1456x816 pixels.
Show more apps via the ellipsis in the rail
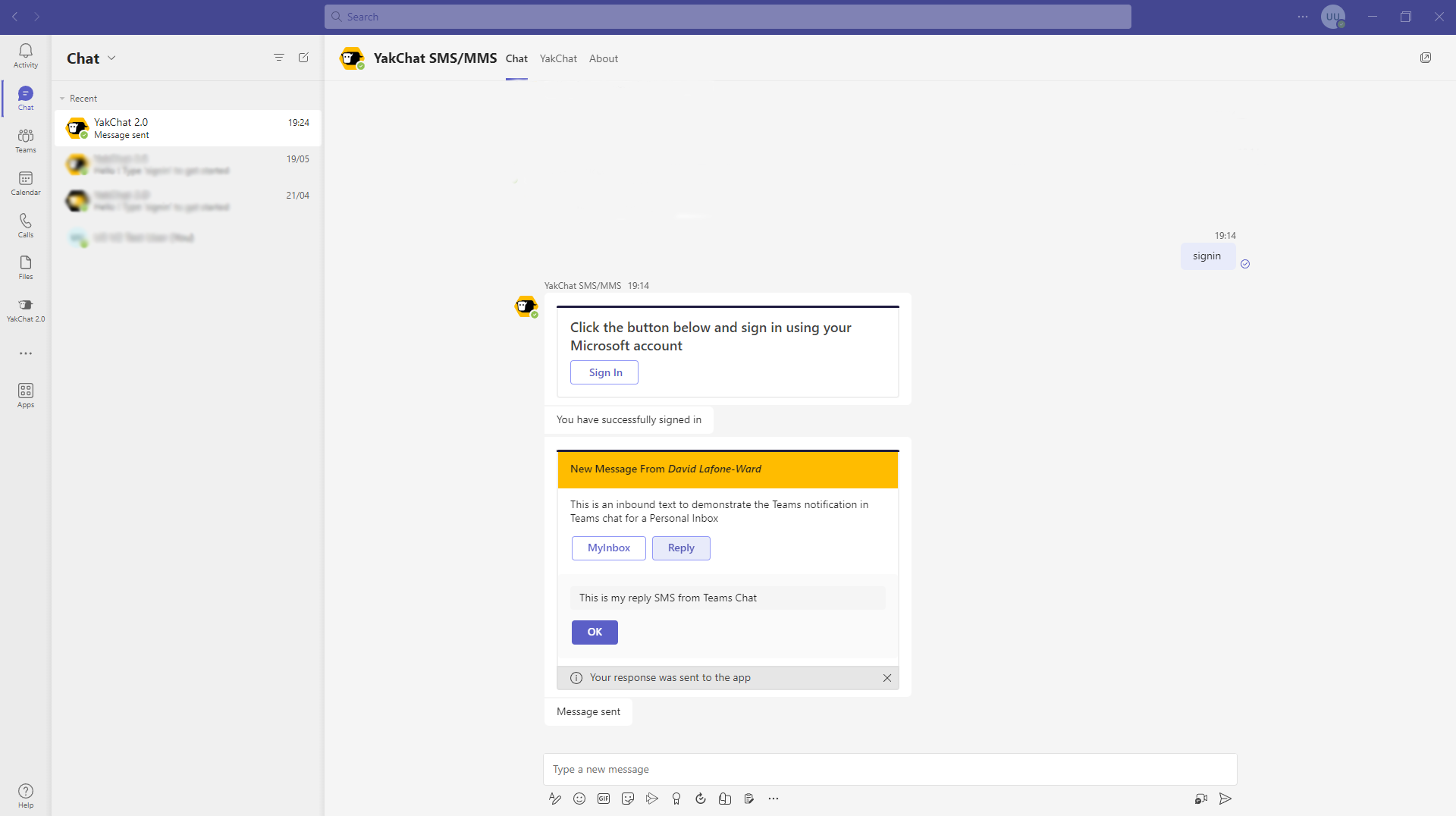(x=26, y=353)
